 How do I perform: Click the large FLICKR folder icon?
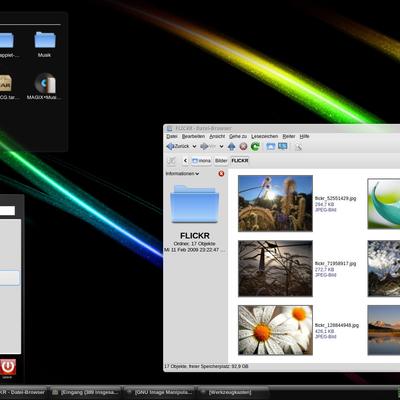coord(194,204)
